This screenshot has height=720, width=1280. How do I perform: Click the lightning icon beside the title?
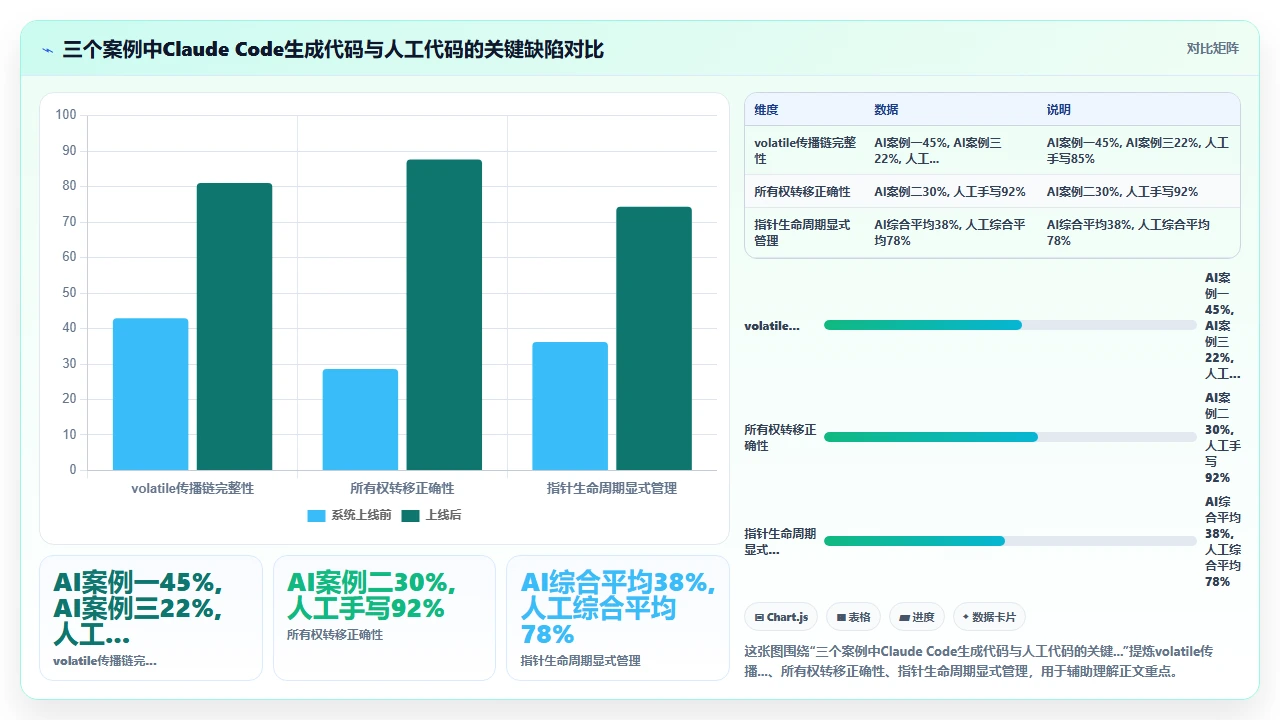click(47, 49)
